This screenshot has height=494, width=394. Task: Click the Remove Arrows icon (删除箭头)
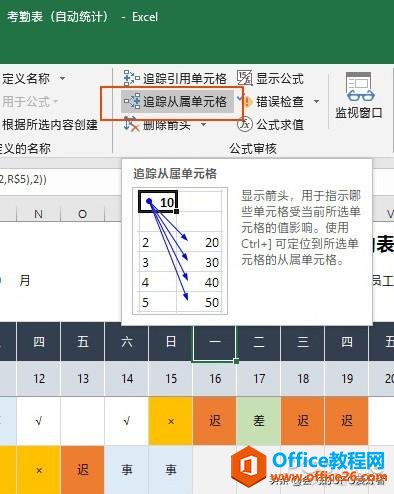click(x=131, y=124)
